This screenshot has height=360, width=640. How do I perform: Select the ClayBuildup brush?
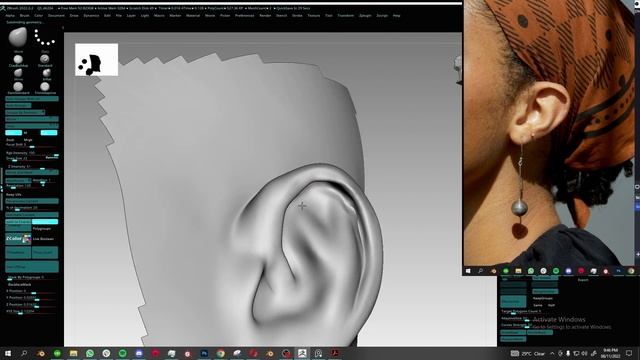[18, 60]
